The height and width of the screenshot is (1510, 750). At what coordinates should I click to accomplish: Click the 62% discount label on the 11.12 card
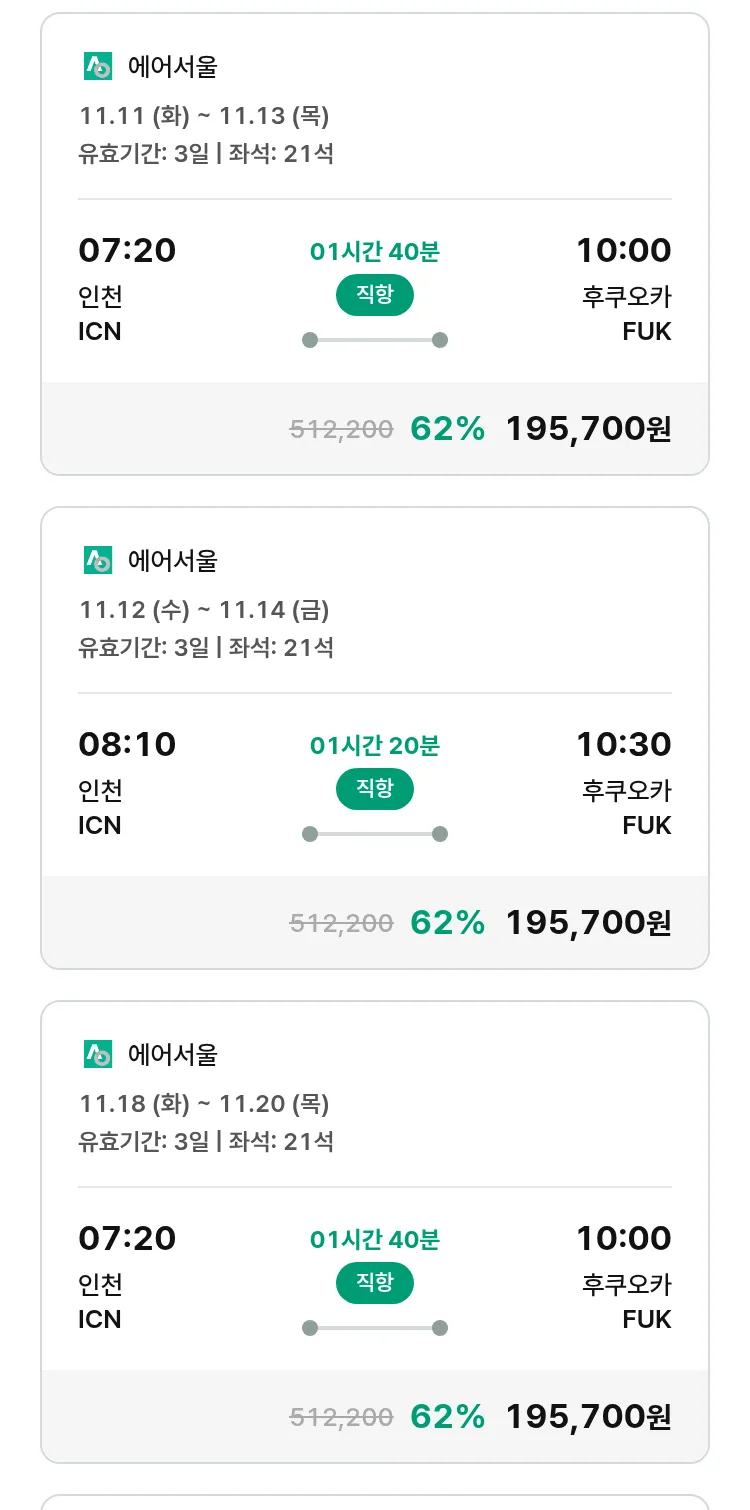point(448,923)
